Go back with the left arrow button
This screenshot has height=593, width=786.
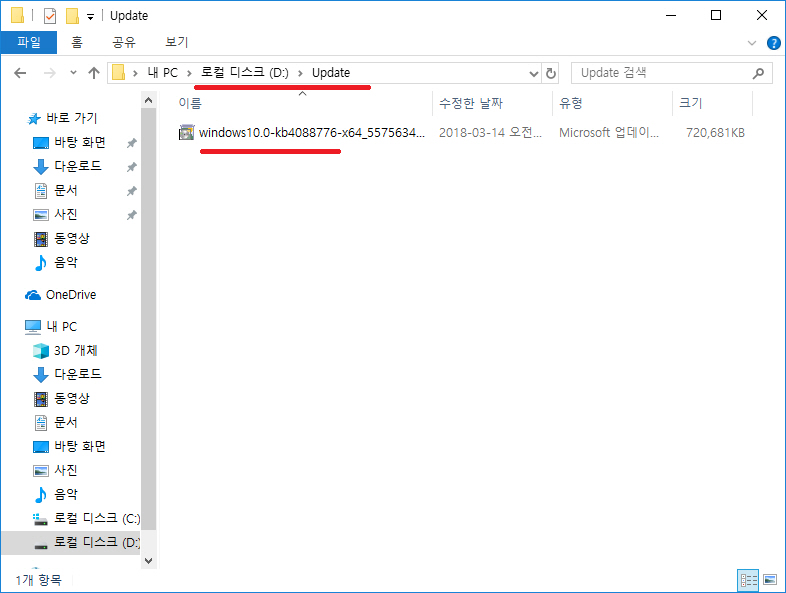[20, 73]
